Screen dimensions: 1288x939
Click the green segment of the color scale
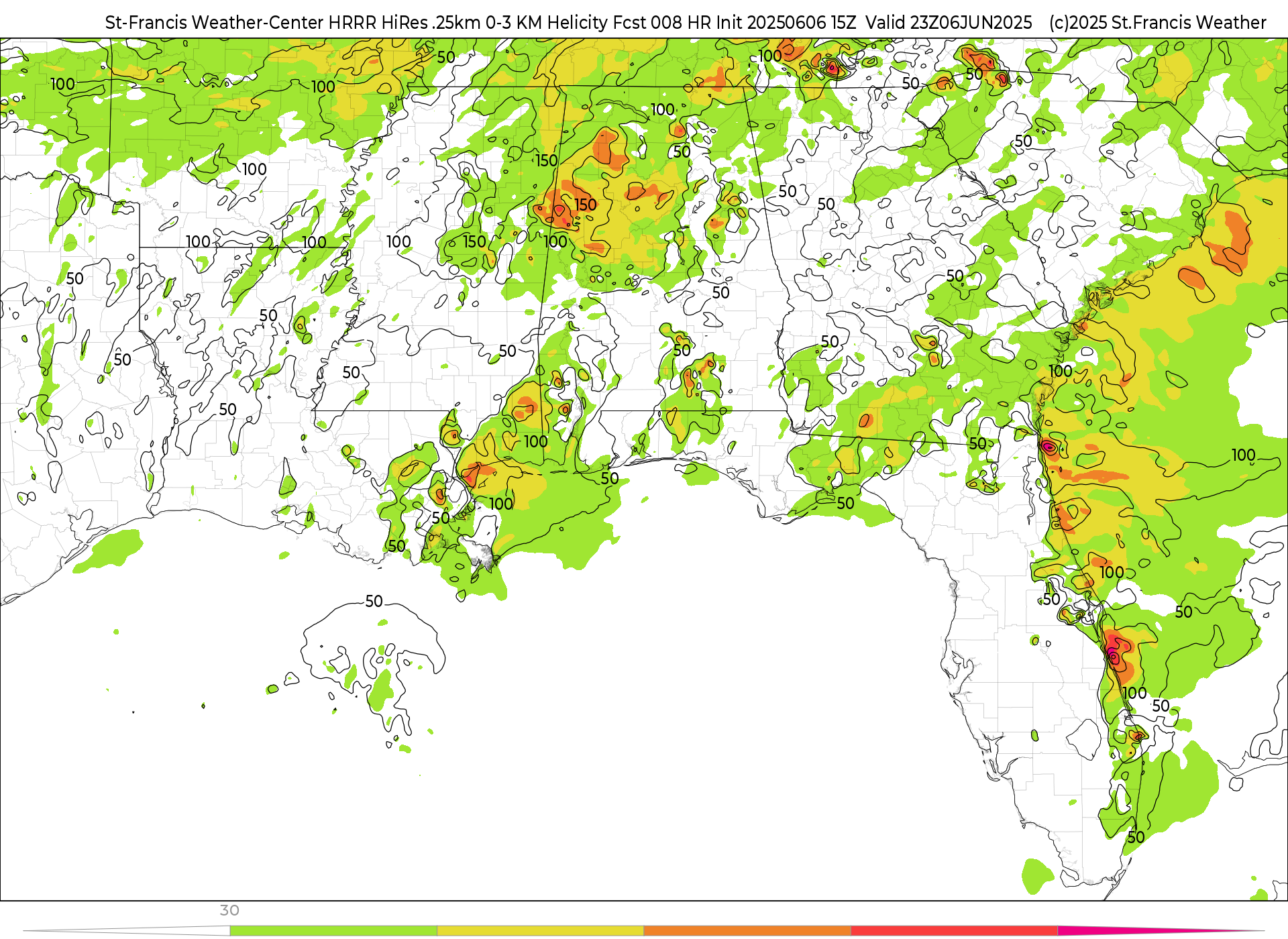click(333, 931)
